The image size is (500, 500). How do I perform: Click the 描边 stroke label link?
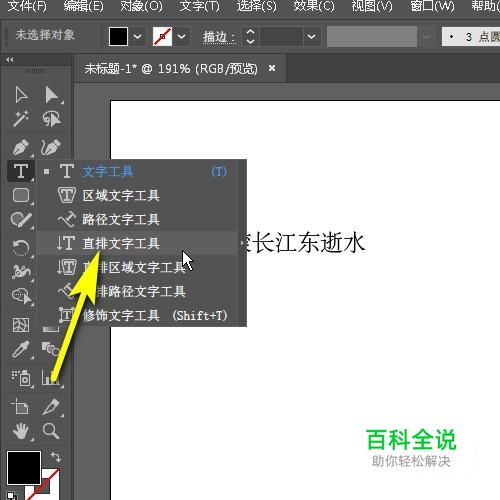click(219, 37)
